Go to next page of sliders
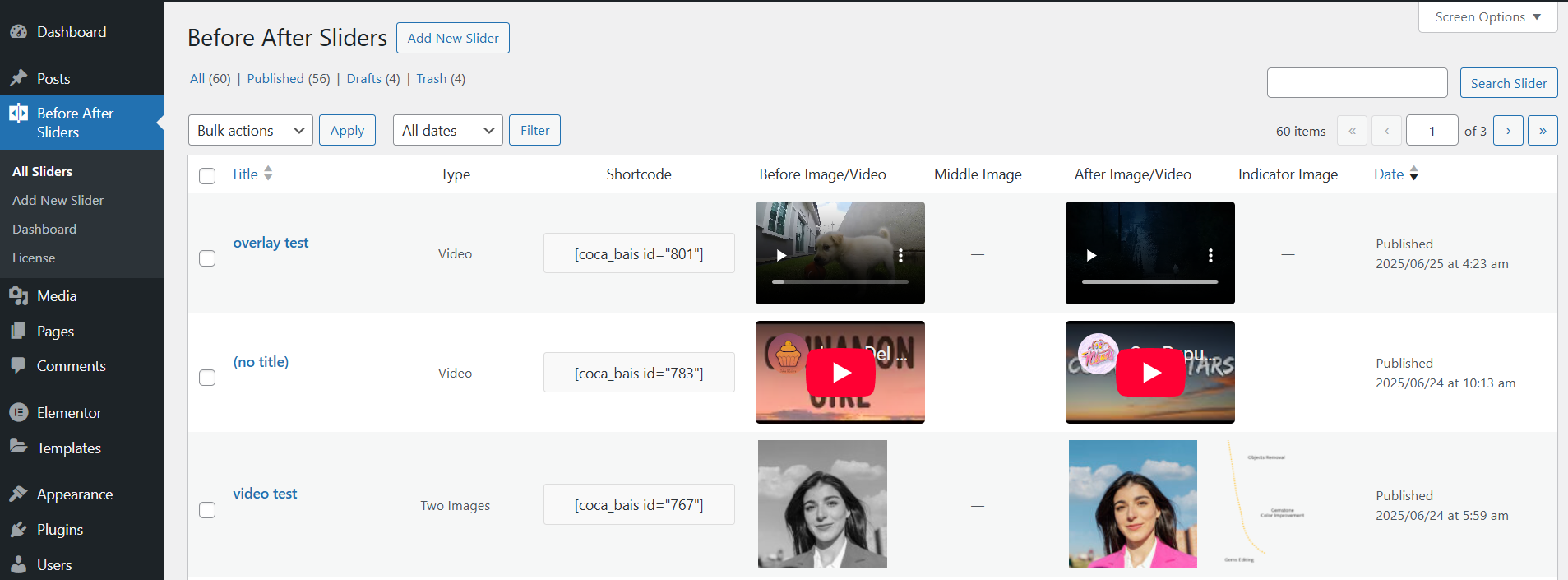 click(1508, 131)
